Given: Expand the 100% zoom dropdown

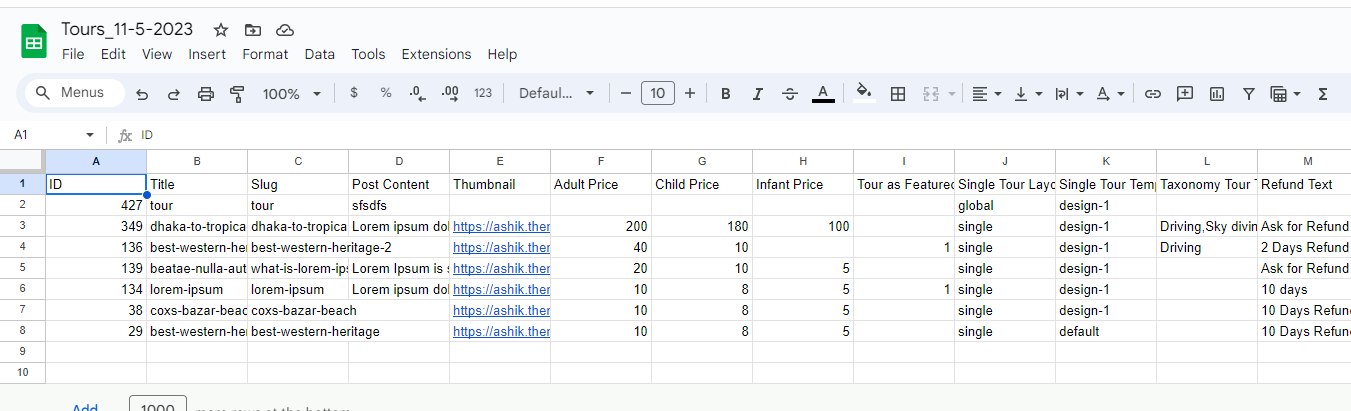Looking at the screenshot, I should (x=291, y=94).
